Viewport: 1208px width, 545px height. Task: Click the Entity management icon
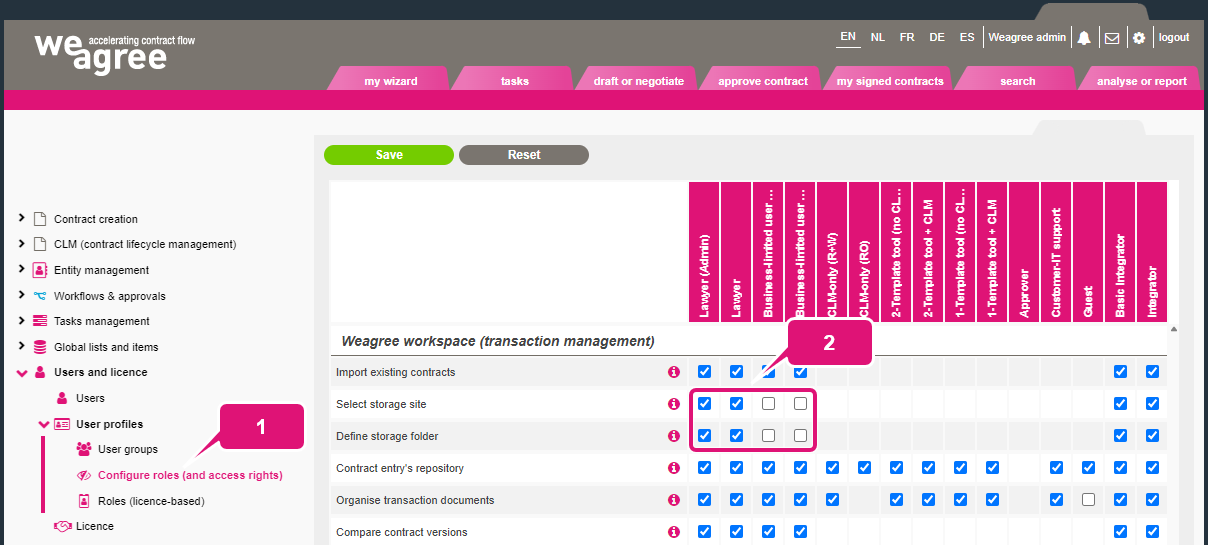tap(40, 270)
